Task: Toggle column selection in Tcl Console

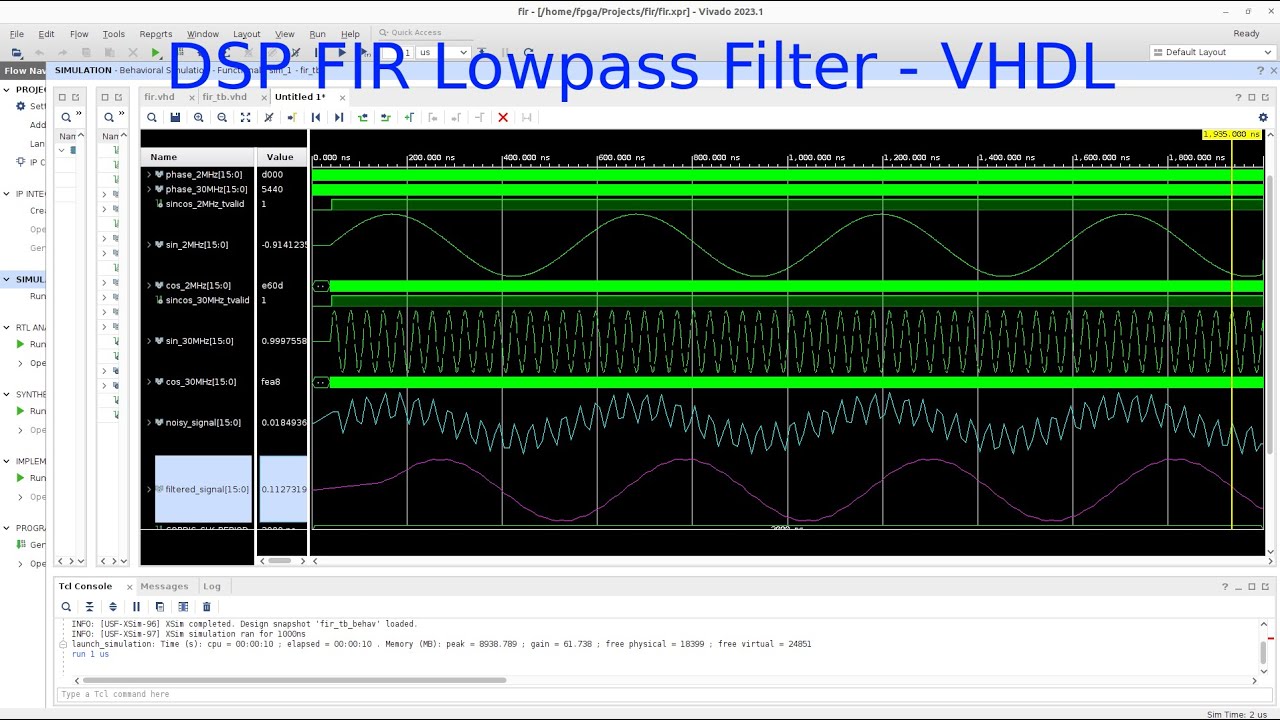Action: (183, 606)
